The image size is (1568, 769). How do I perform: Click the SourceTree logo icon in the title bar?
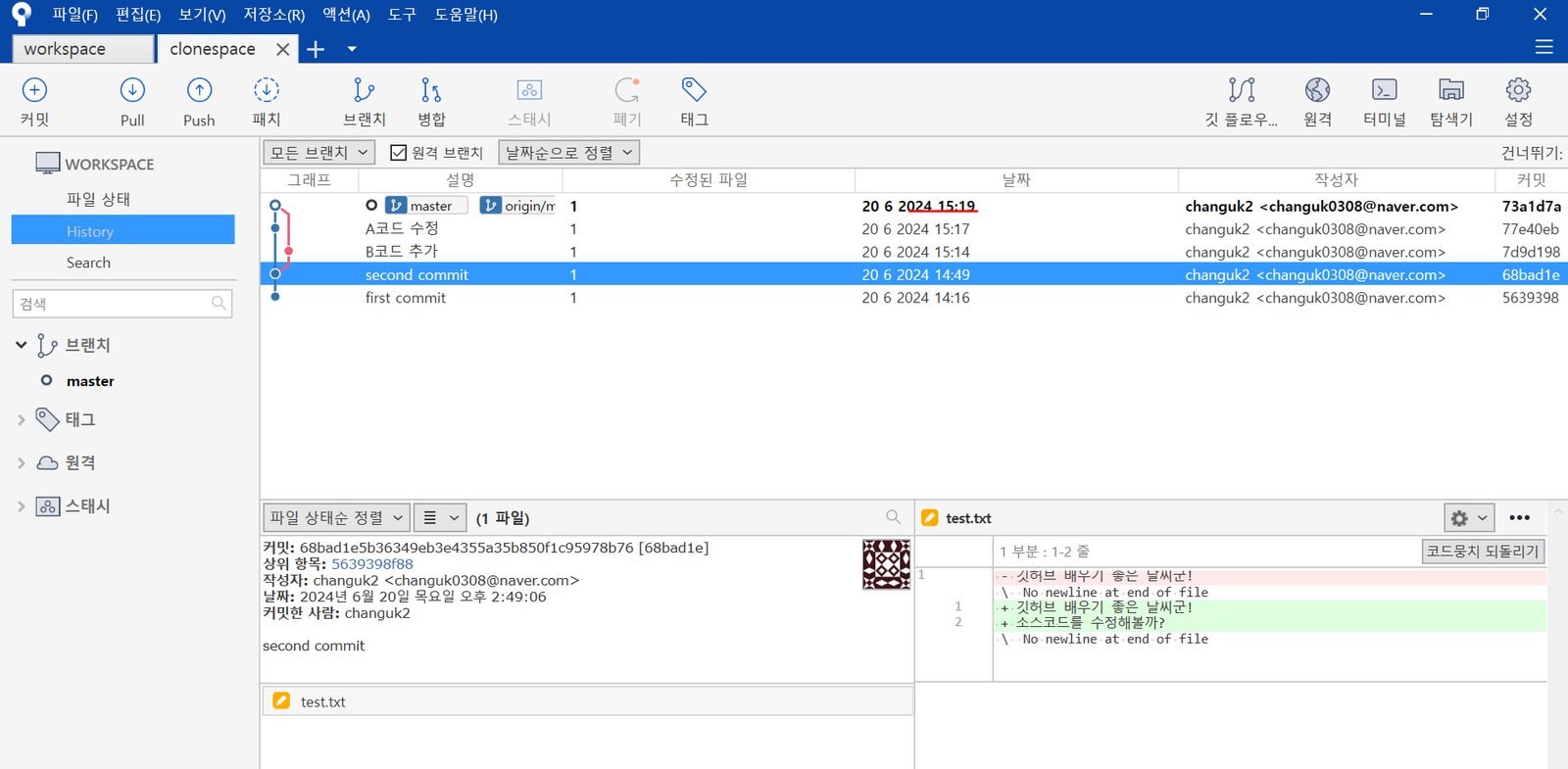22,14
